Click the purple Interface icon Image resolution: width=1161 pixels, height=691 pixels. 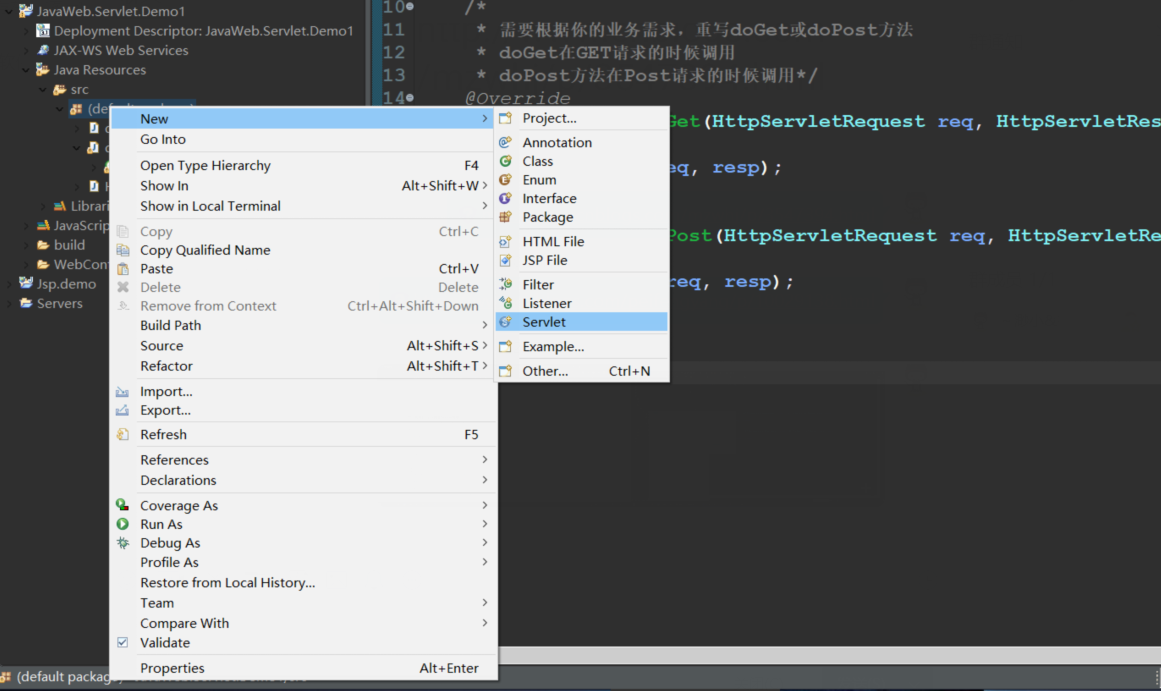506,198
